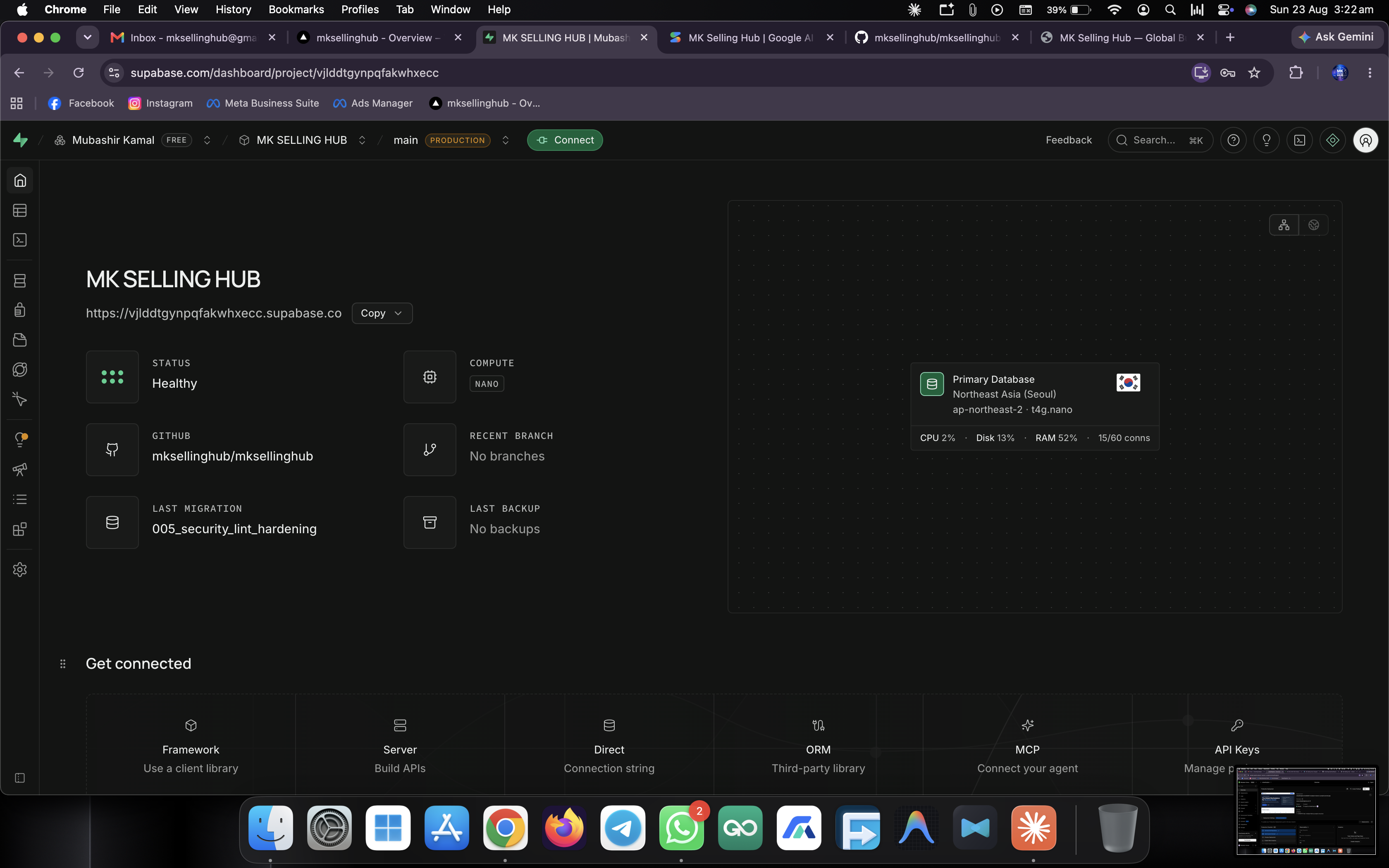The width and height of the screenshot is (1389, 868).
Task: Switch diagram to the globe view toggle
Action: click(x=1314, y=225)
